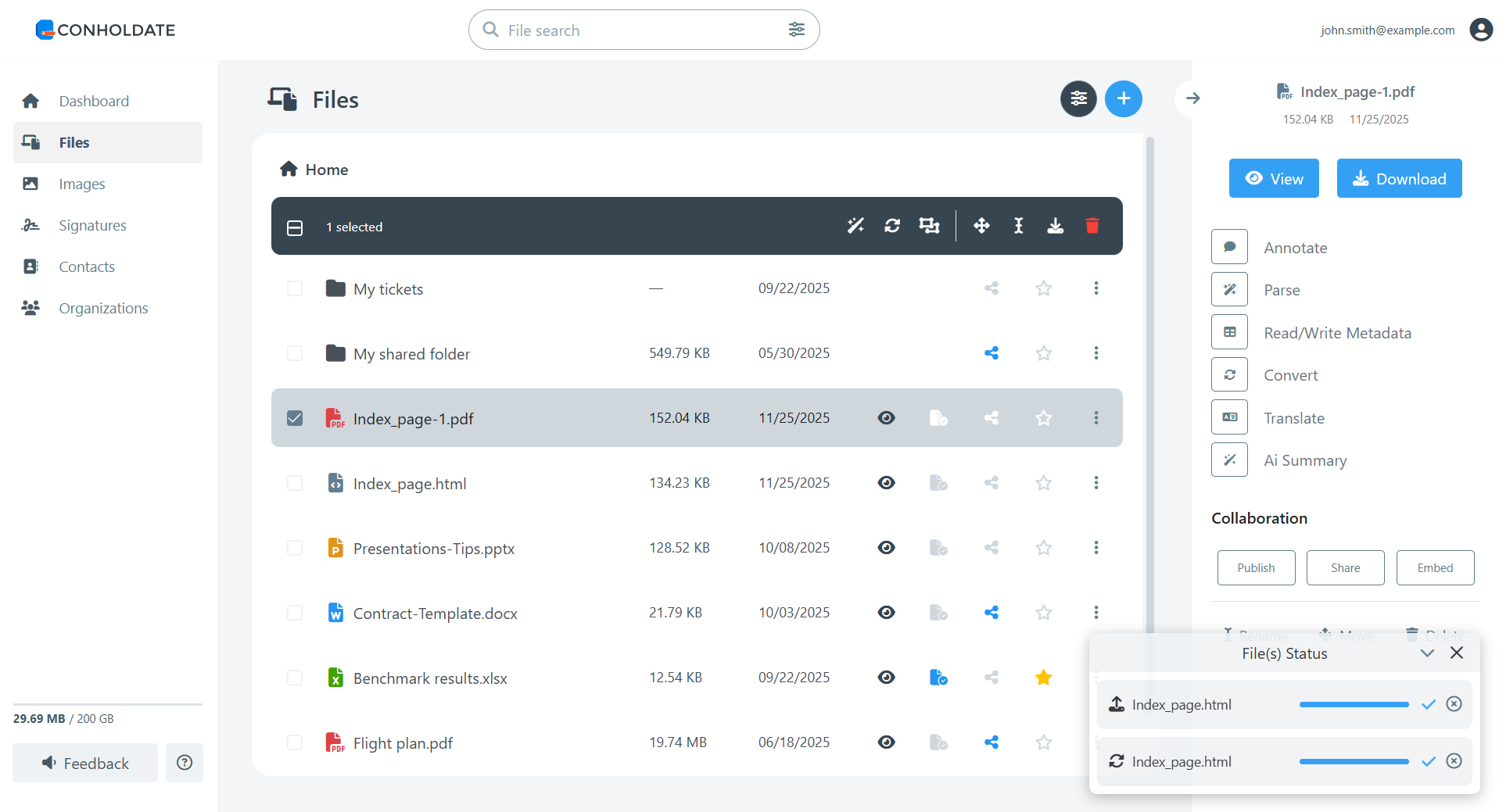
Task: Click the rename cursor icon in selection toolbar
Action: (1018, 226)
